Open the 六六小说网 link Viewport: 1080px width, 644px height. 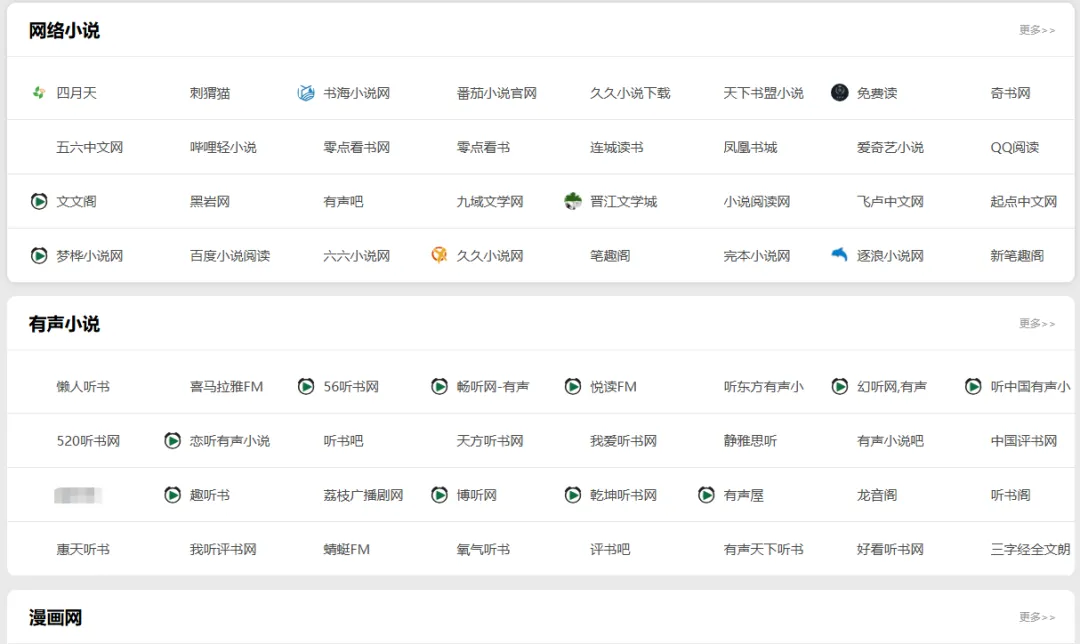[x=357, y=256]
